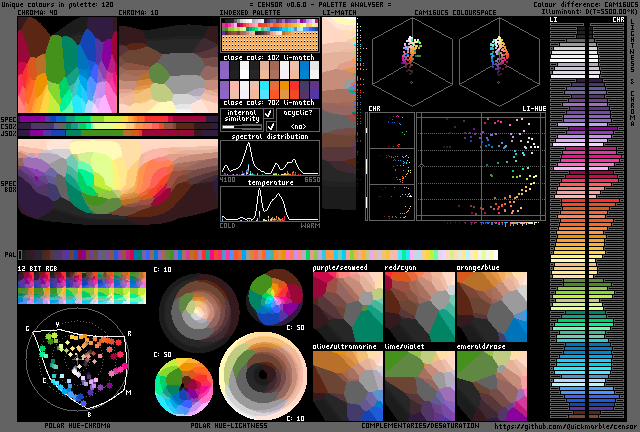Image resolution: width=640 pixels, height=432 pixels.
Task: Toggle the upper internal similarity checkbox
Action: pyautogui.click(x=269, y=115)
